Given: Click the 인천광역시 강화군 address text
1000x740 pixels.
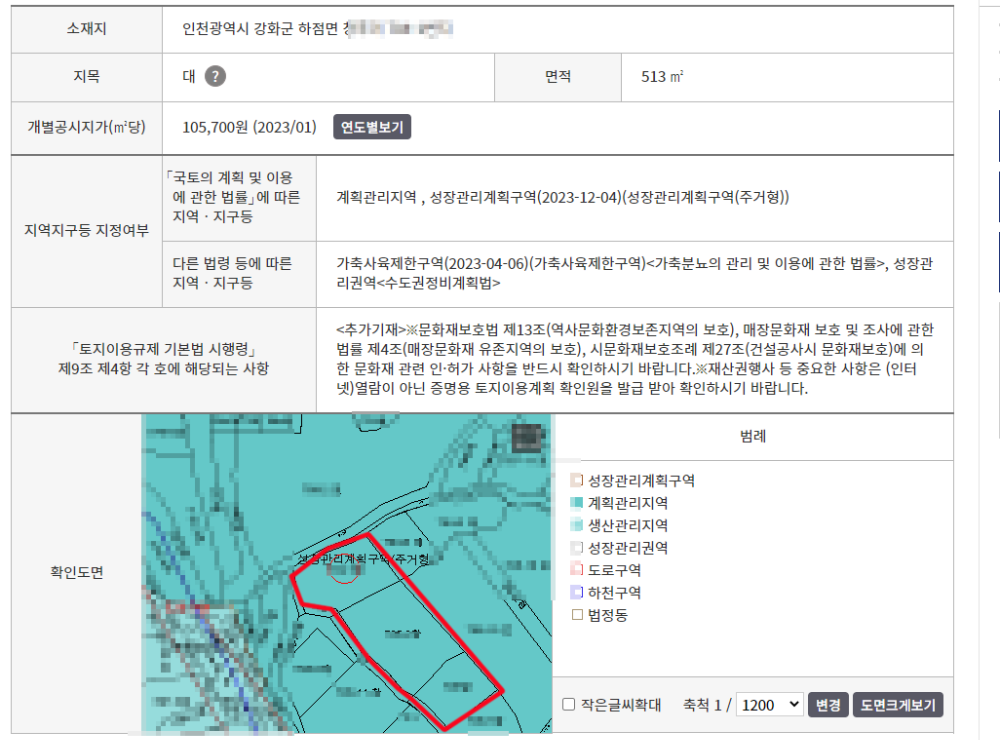Looking at the screenshot, I should coord(262,29).
